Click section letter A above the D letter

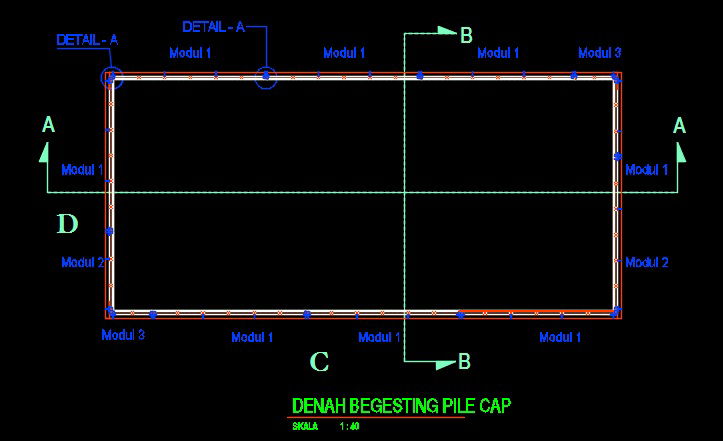48,125
